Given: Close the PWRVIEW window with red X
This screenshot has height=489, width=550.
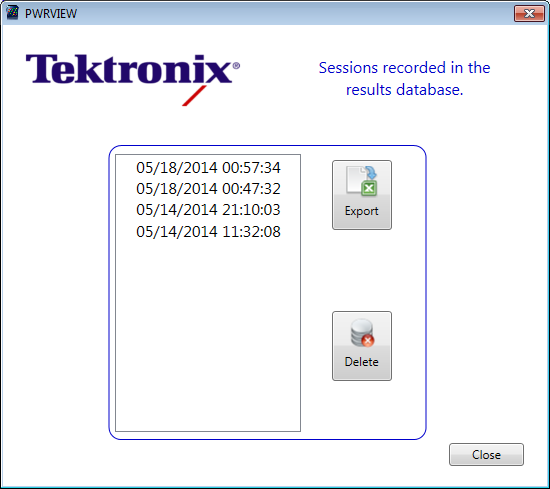Looking at the screenshot, I should tap(529, 13).
